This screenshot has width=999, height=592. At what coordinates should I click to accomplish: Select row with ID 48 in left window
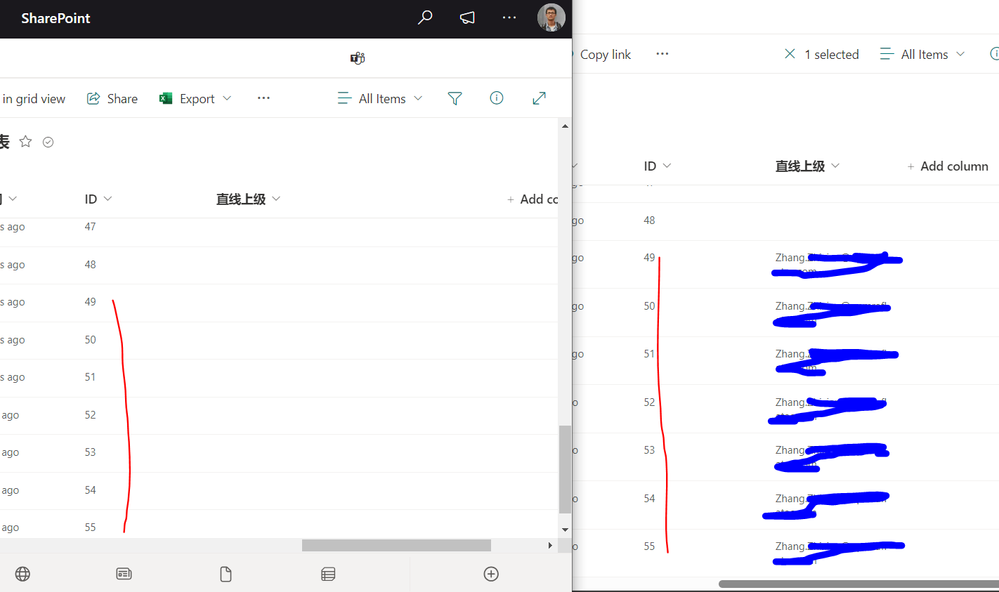point(279,264)
